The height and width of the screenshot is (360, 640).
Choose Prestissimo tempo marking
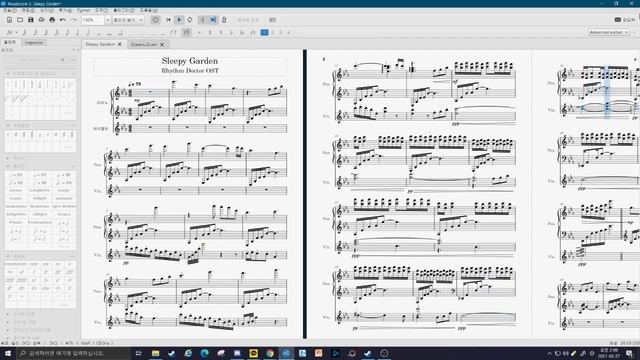click(40, 222)
